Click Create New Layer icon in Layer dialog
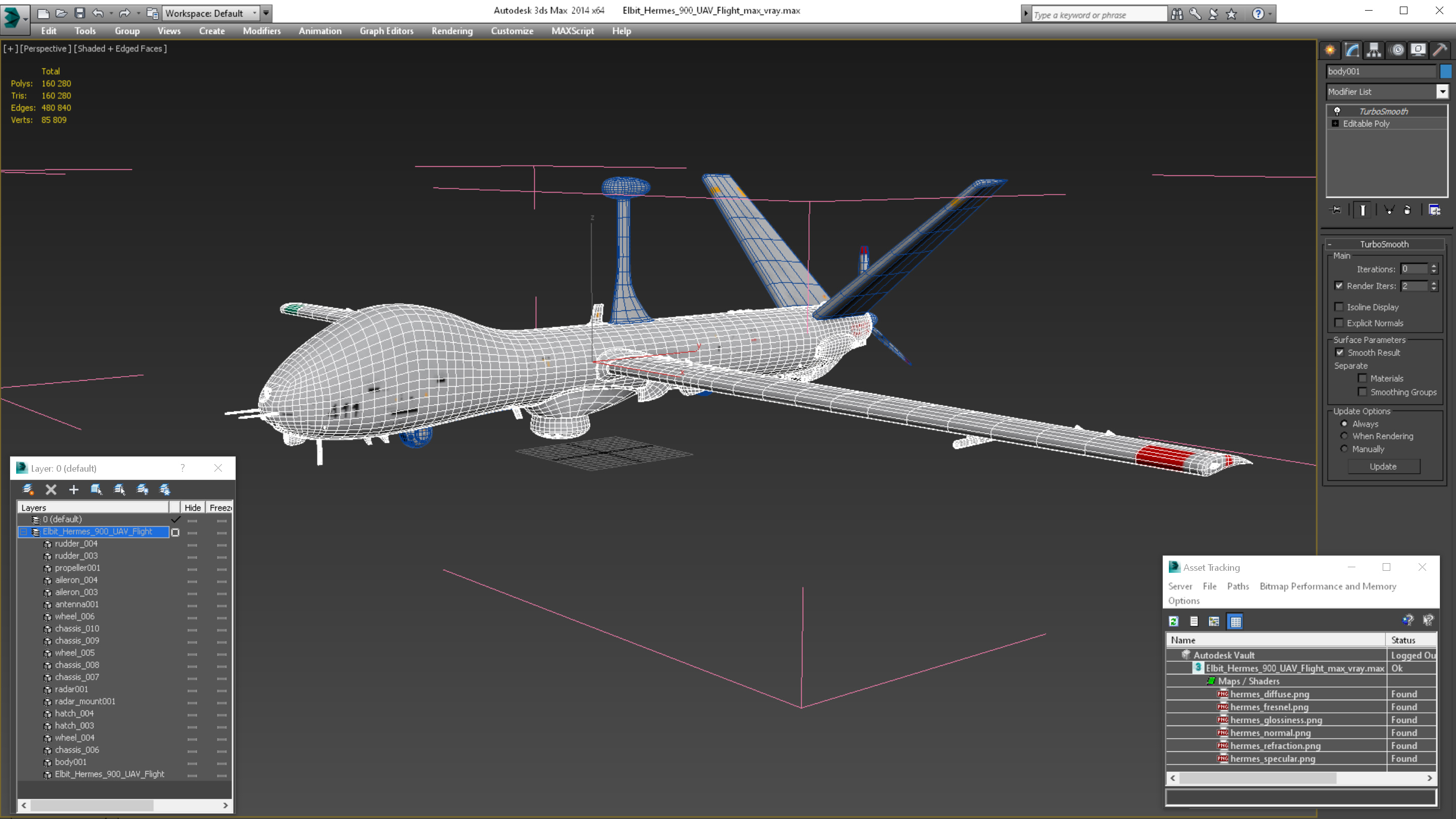 tap(28, 489)
